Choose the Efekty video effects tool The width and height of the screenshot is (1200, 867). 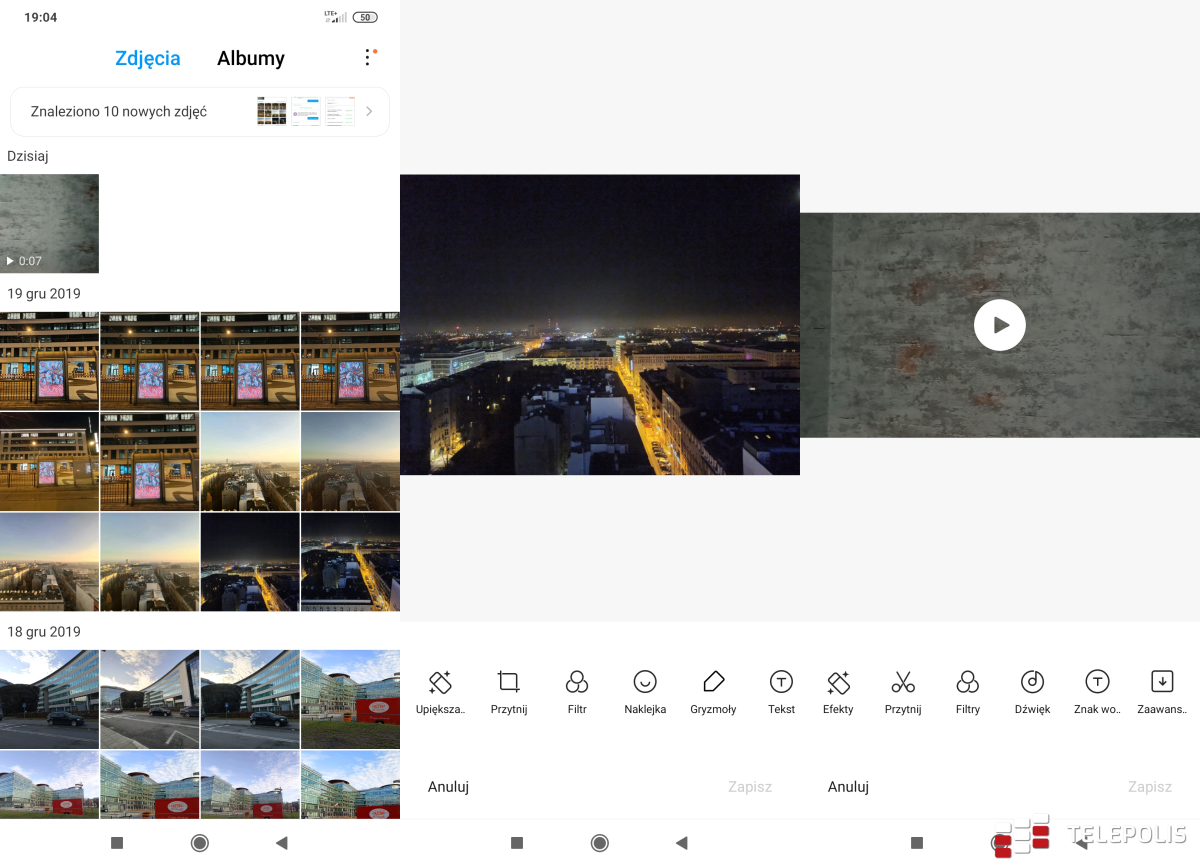[x=838, y=692]
